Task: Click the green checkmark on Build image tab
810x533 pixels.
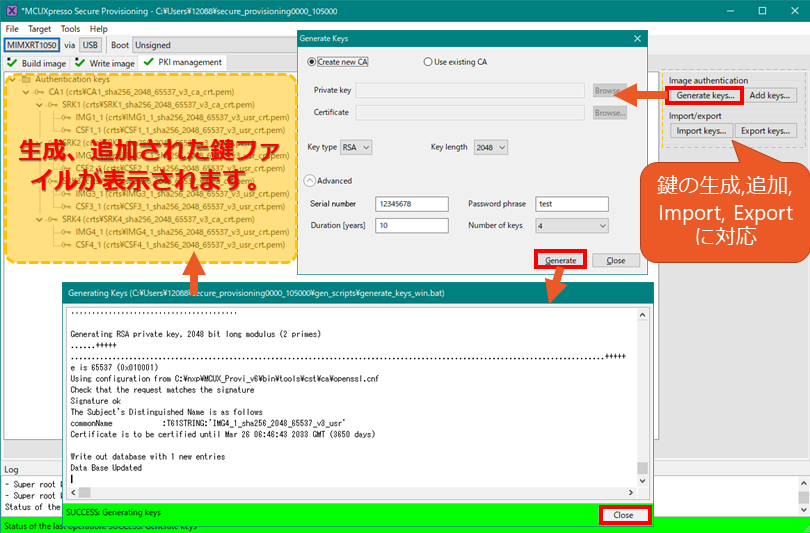Action: (x=12, y=63)
